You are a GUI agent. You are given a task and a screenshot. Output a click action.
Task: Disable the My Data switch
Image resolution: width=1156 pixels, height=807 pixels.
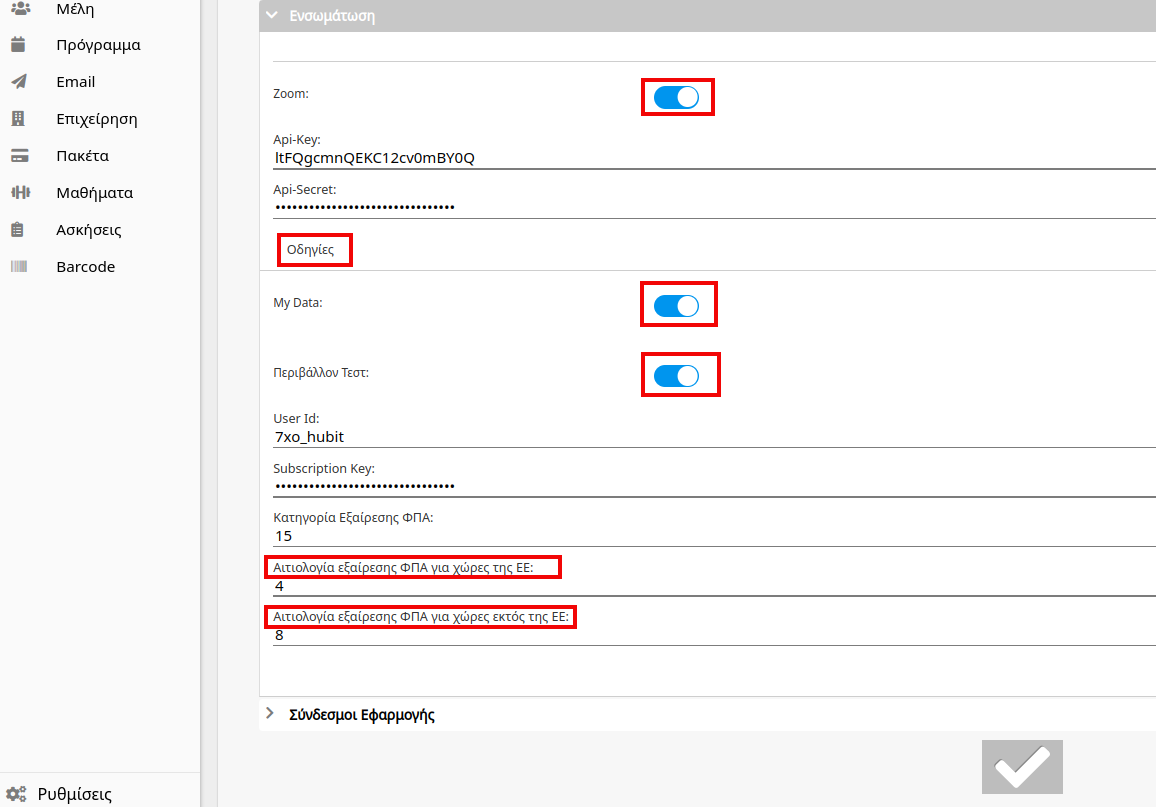[x=676, y=306]
